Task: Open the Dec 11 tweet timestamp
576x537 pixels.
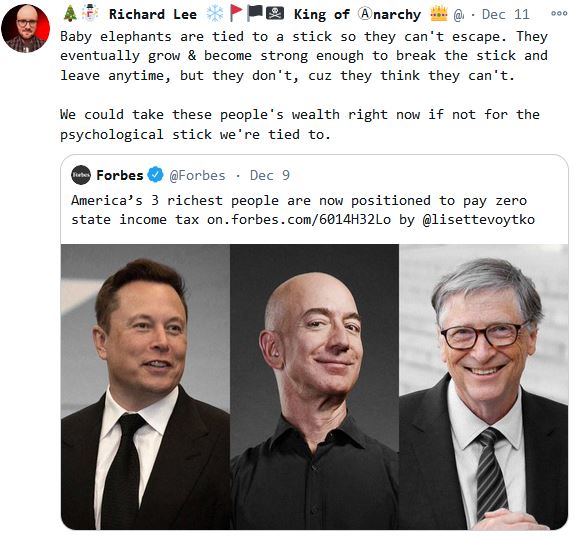Action: [505, 14]
